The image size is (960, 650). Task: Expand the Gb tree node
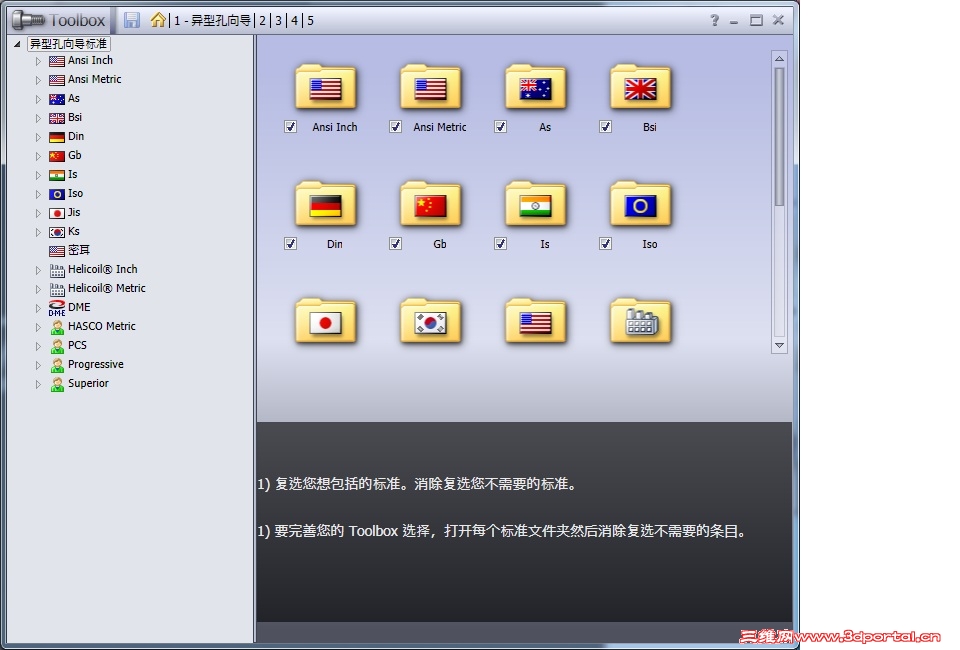[x=38, y=156]
